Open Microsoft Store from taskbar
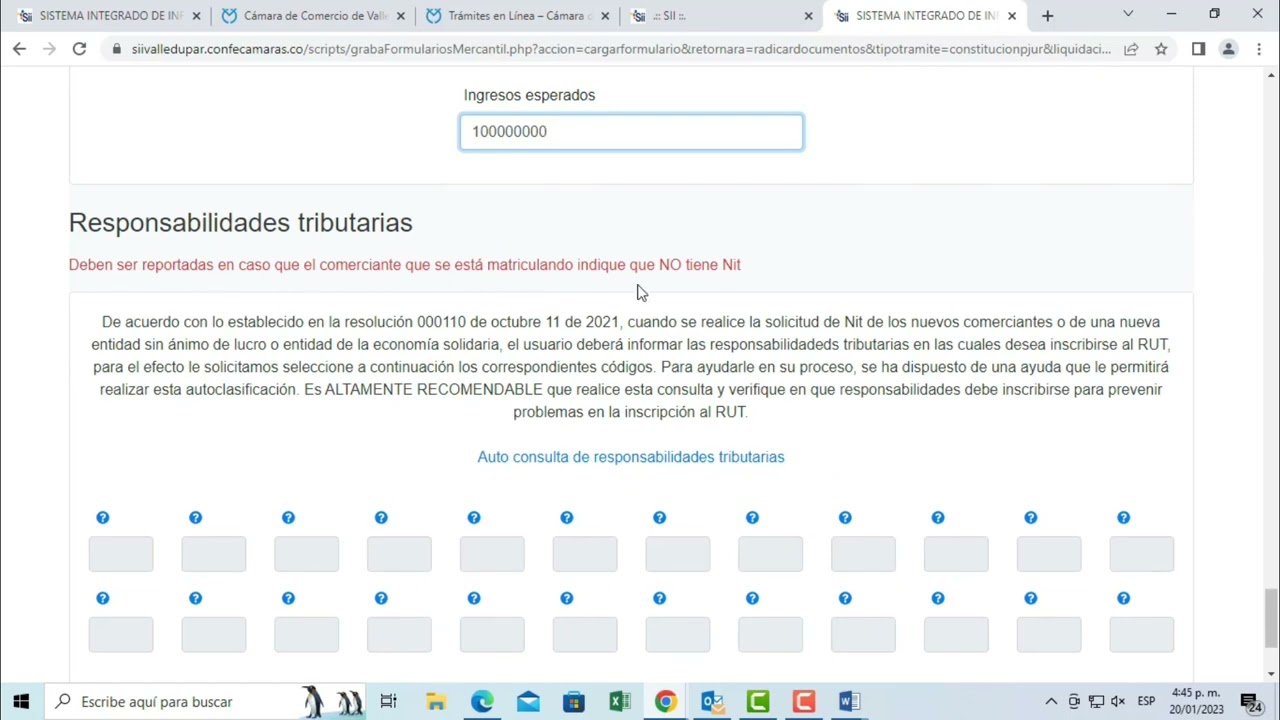Image resolution: width=1280 pixels, height=720 pixels. 574,701
